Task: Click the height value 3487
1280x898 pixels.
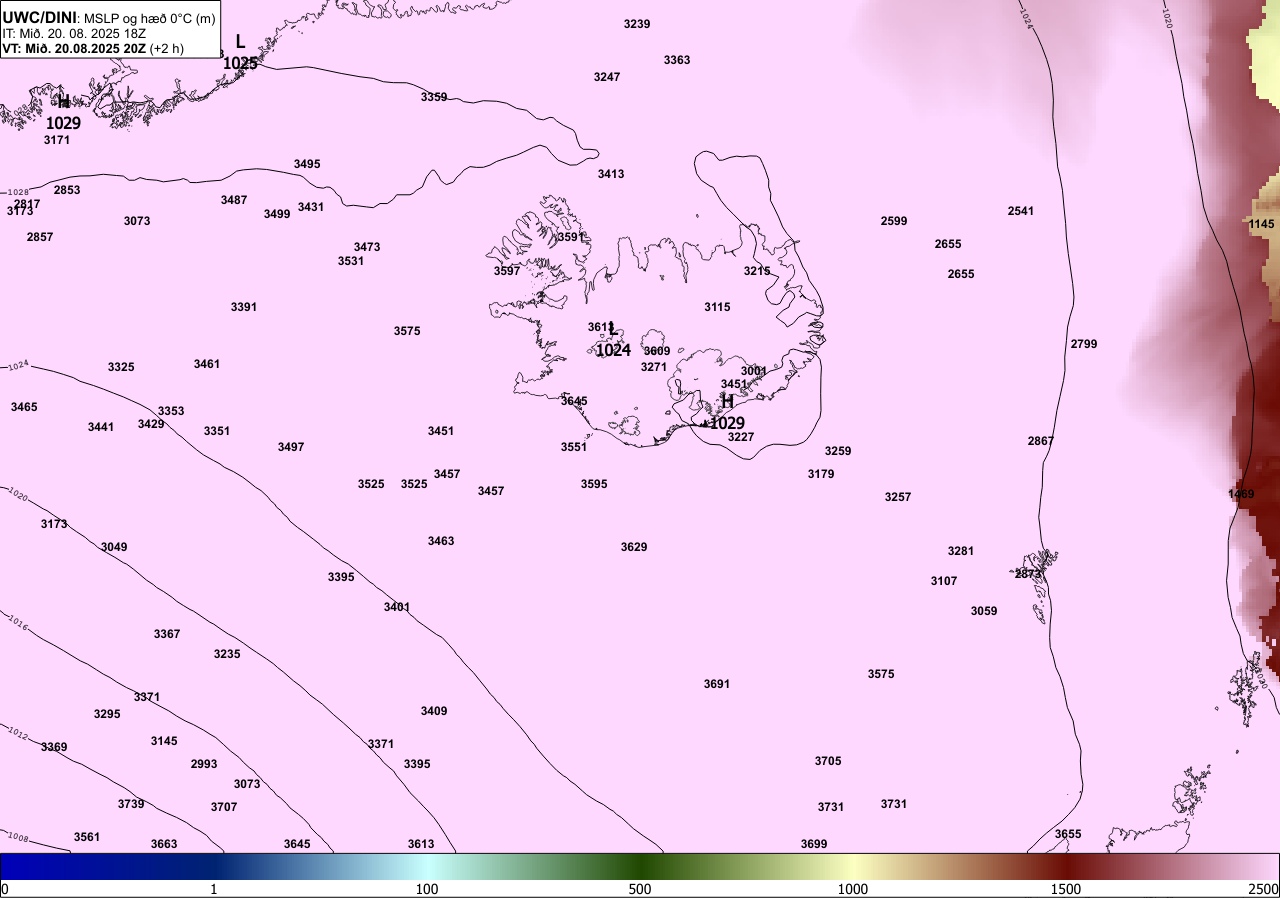Action: click(234, 200)
